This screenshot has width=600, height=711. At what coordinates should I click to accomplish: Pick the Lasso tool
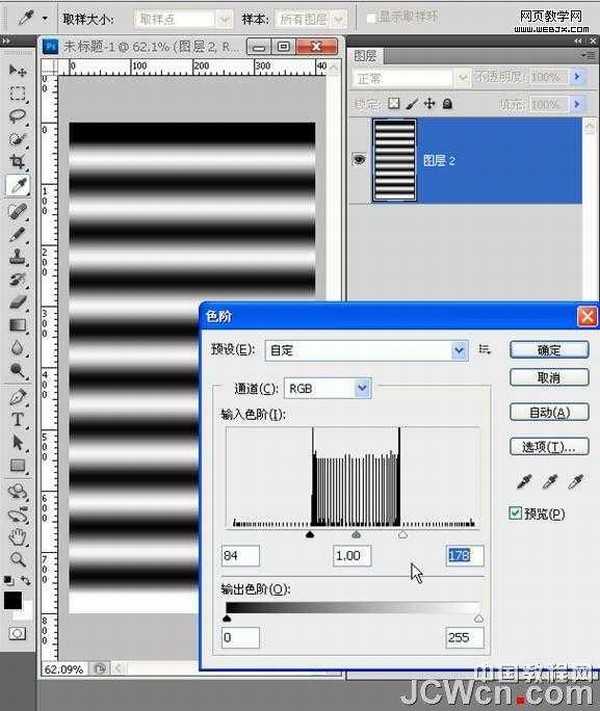[18, 117]
